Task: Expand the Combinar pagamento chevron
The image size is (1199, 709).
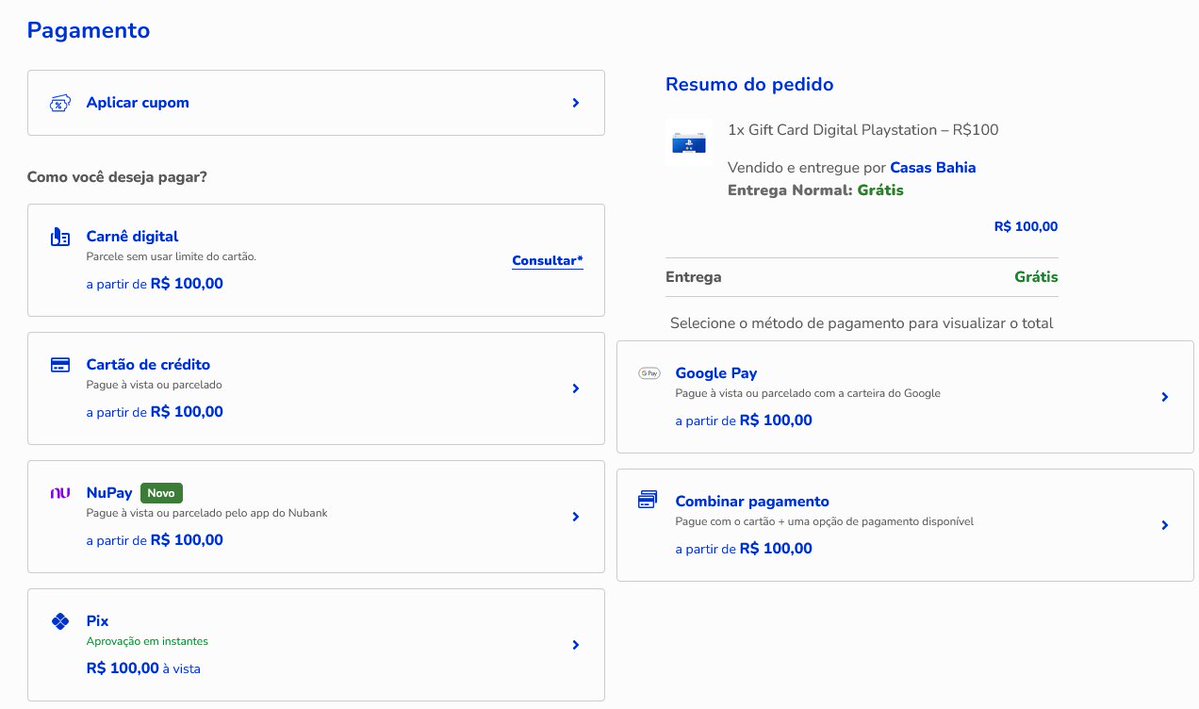Action: pyautogui.click(x=1165, y=525)
